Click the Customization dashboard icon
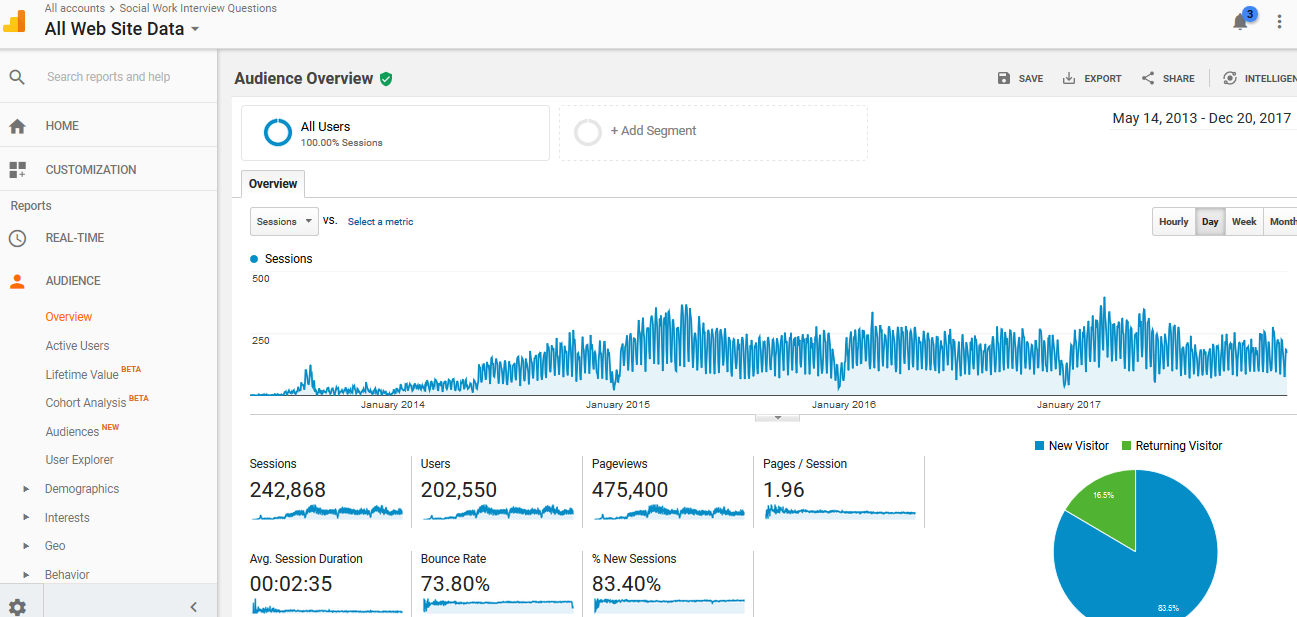 pyautogui.click(x=17, y=170)
